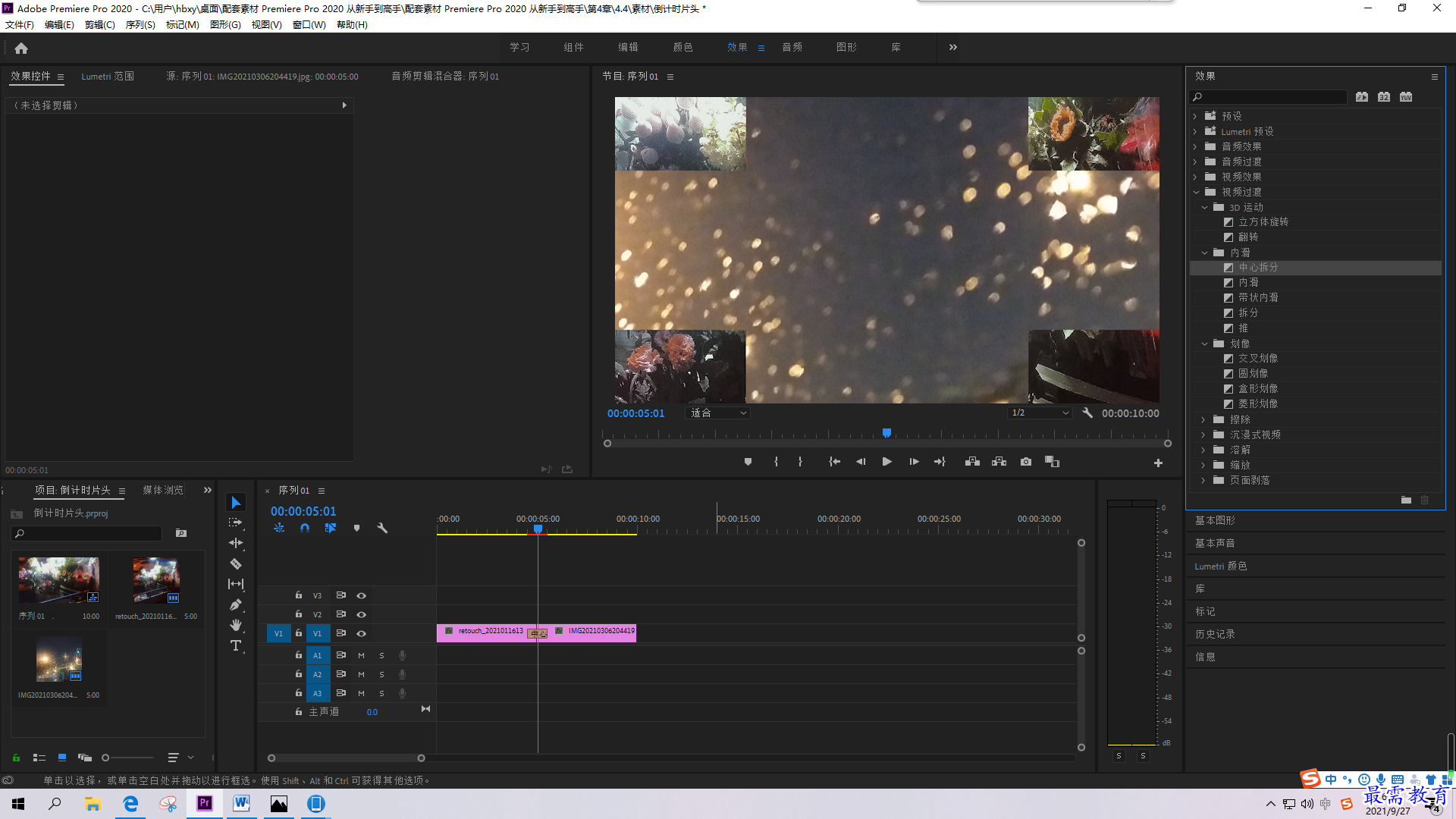The height and width of the screenshot is (819, 1456).
Task: Collapse the 划像 folder
Action: coord(1205,344)
